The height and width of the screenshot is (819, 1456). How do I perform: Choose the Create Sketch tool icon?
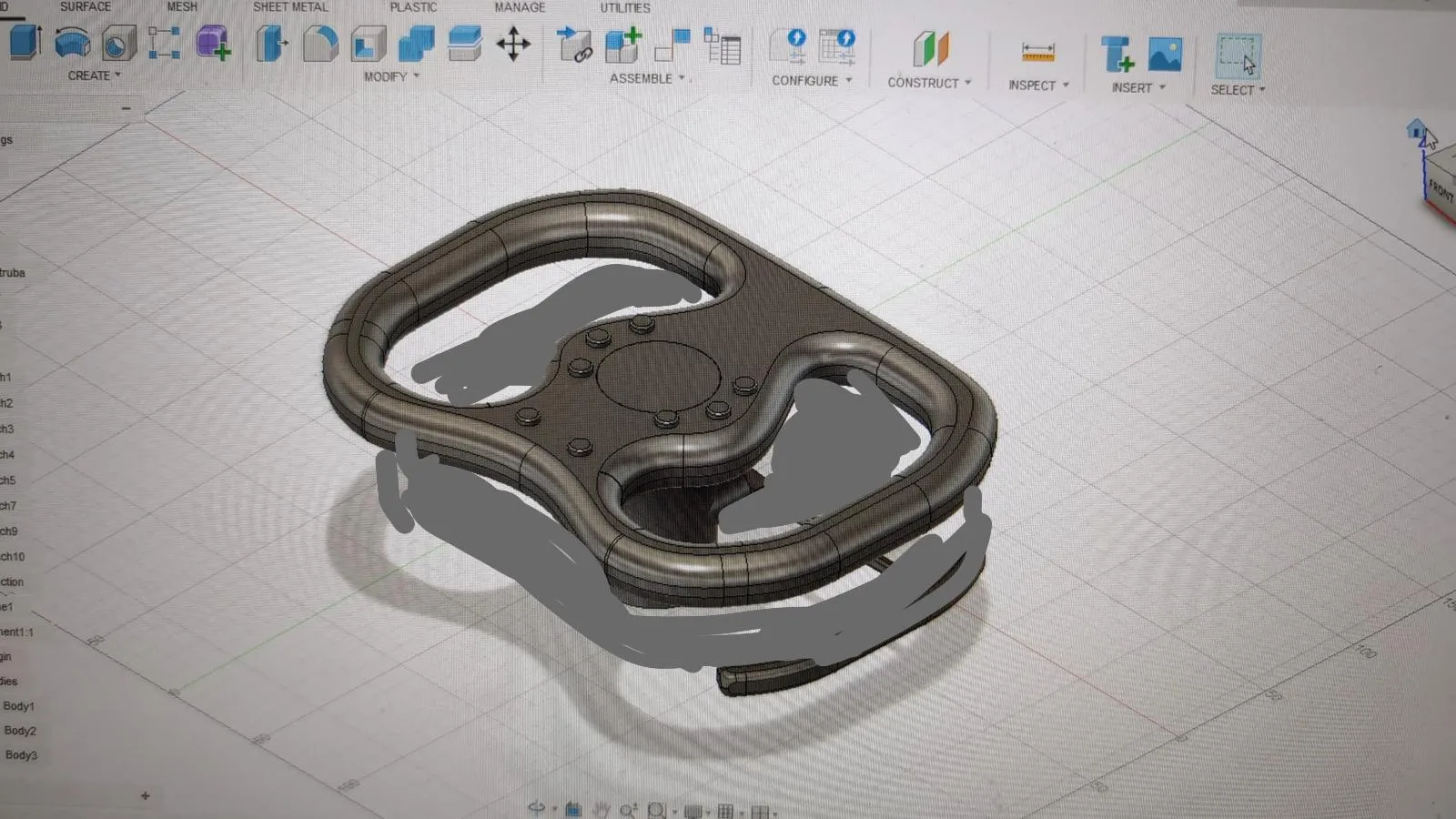(164, 43)
